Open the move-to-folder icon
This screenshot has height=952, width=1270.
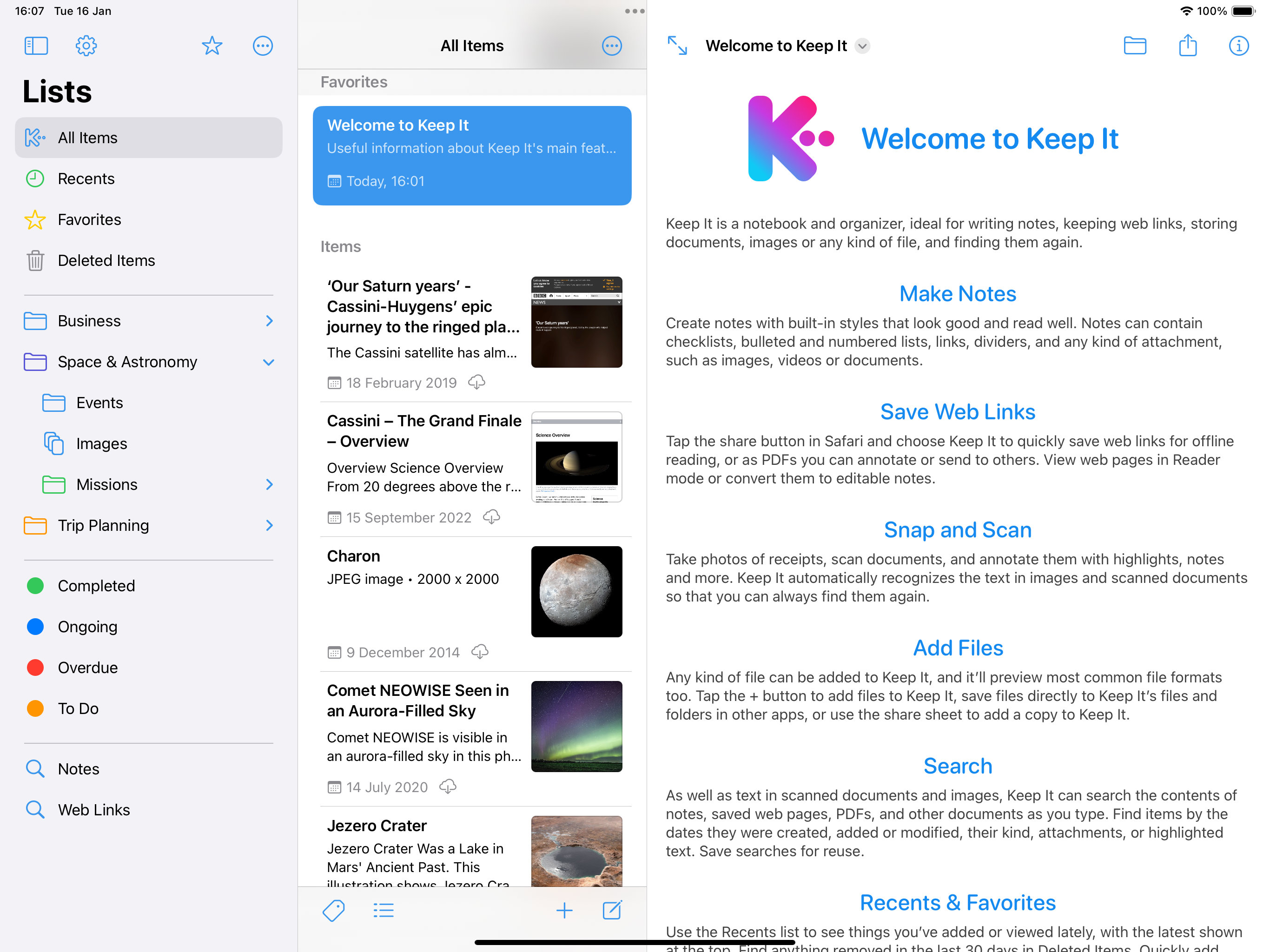(x=1135, y=46)
